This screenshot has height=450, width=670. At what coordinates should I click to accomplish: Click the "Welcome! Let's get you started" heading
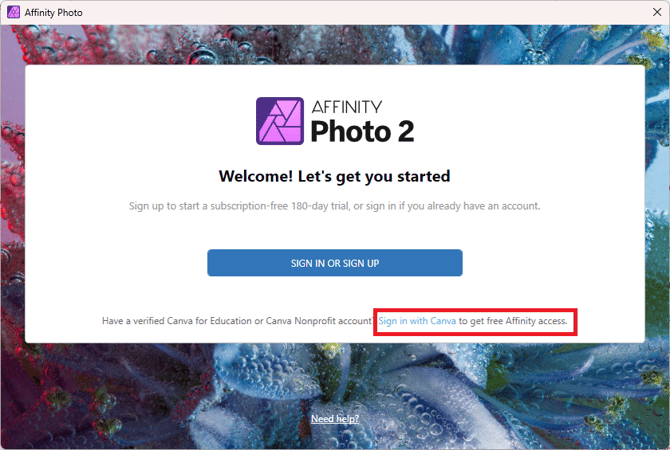coord(334,177)
